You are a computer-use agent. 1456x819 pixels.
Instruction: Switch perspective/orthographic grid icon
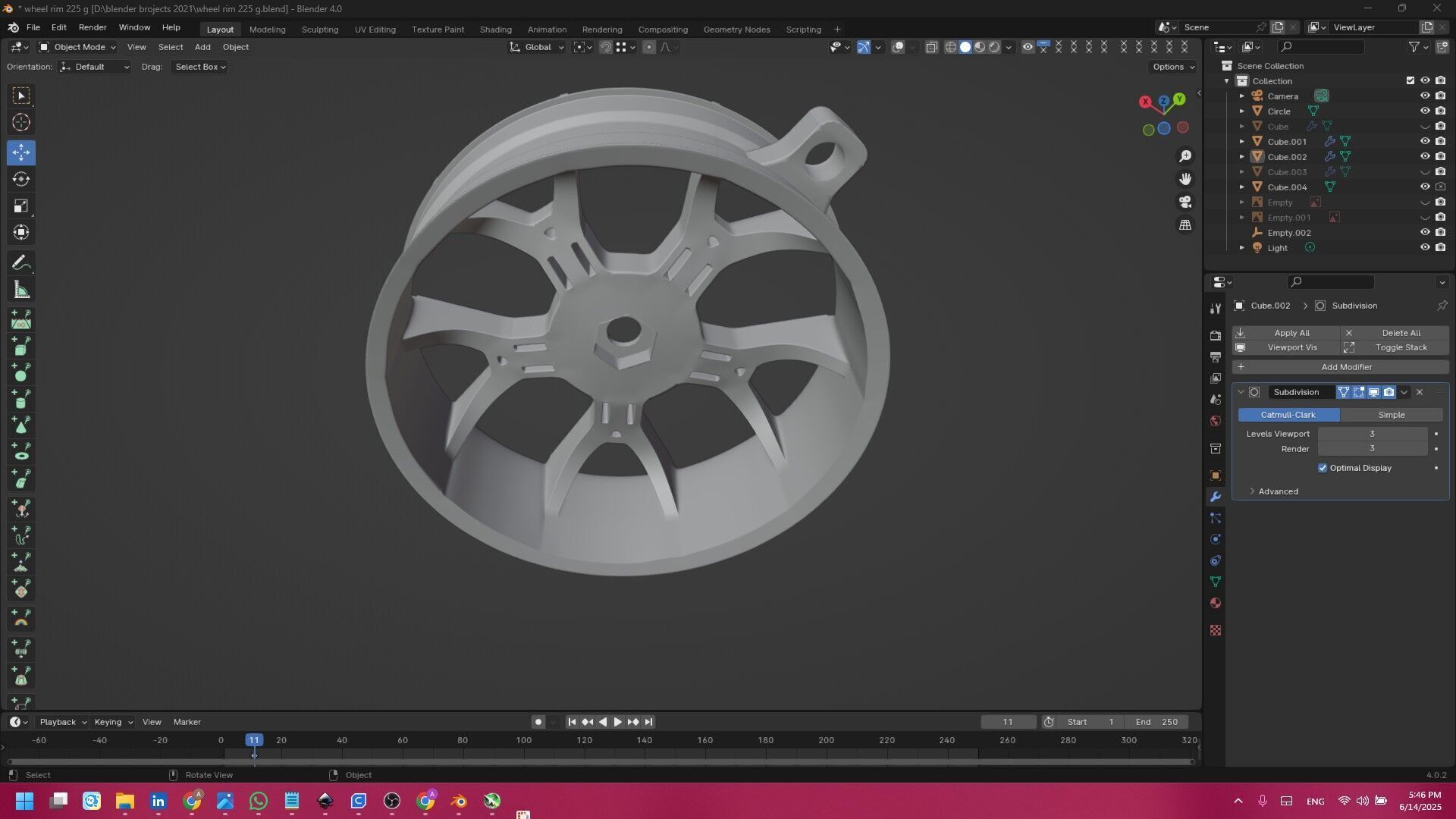(1185, 225)
